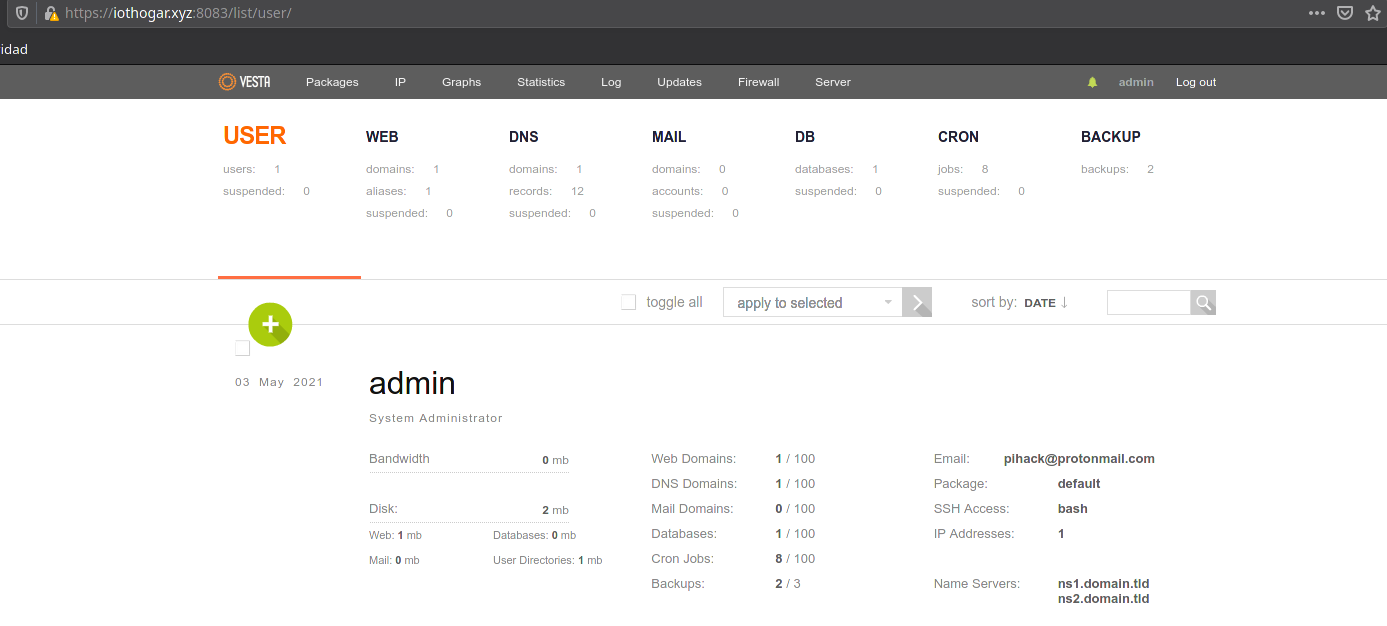The height and width of the screenshot is (626, 1387).
Task: Bookmark the page using the star icon
Action: (x=1373, y=13)
